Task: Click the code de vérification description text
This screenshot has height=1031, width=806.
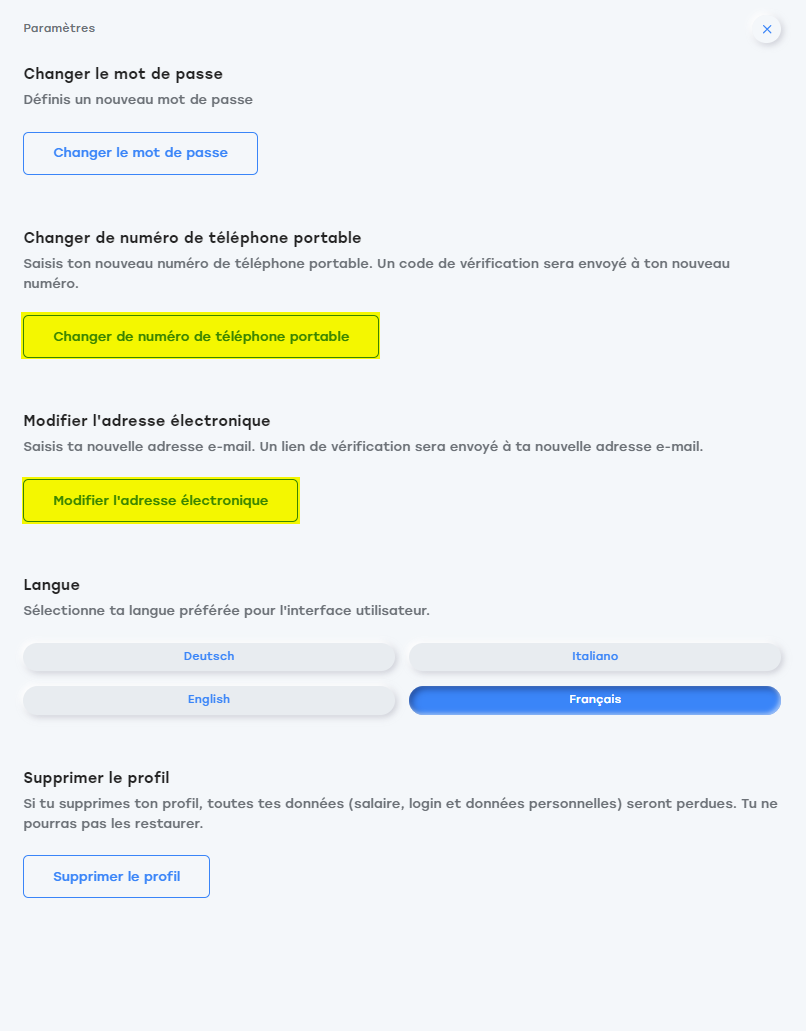Action: point(377,274)
